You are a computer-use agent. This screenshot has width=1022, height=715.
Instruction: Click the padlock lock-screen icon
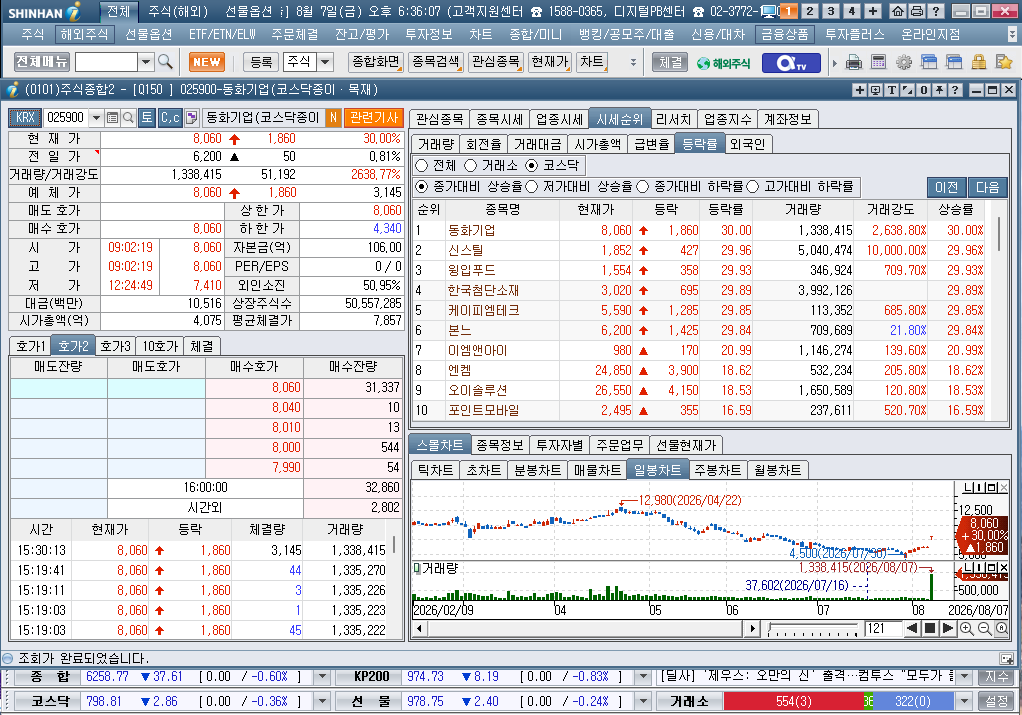tap(978, 63)
